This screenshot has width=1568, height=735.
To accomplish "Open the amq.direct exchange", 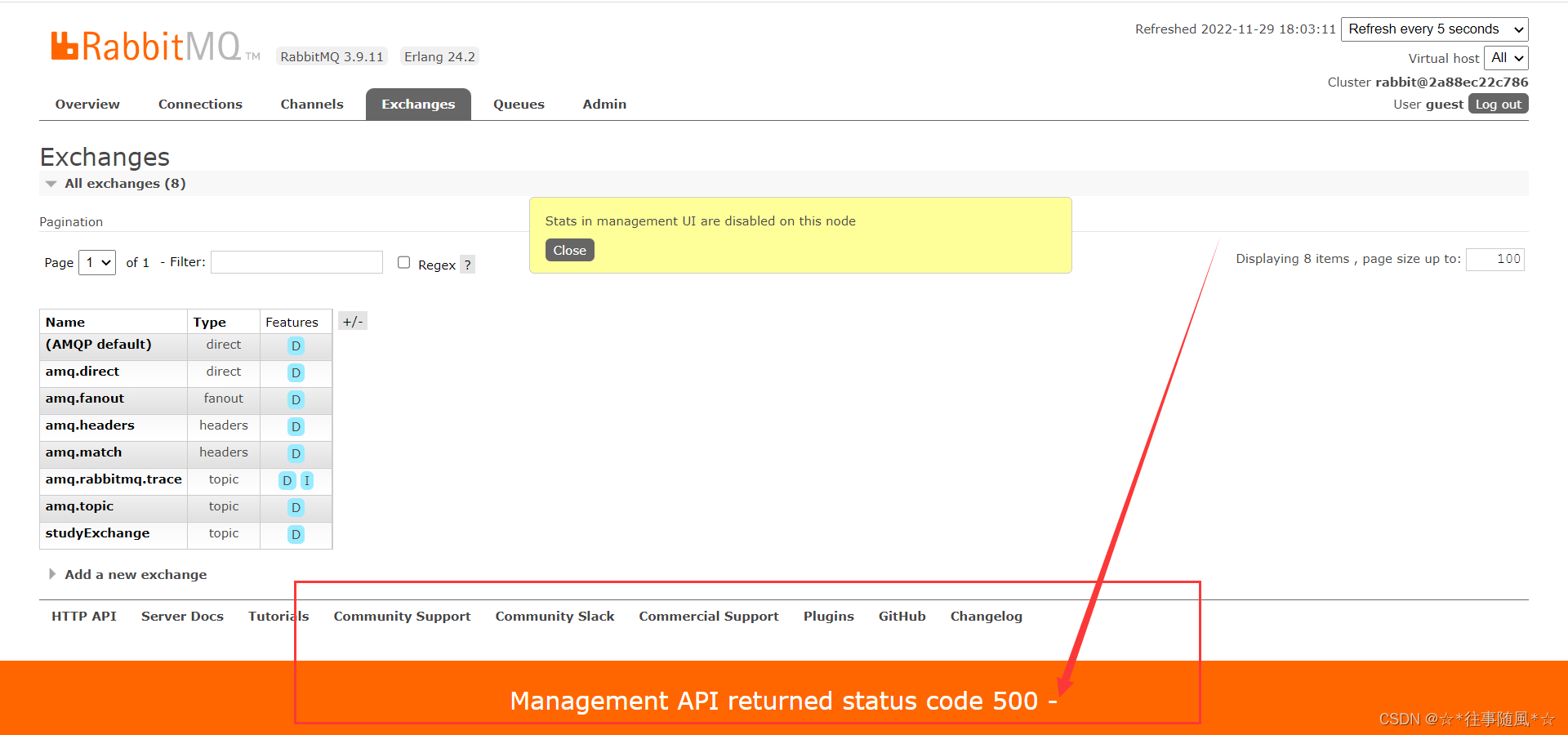I will pyautogui.click(x=82, y=372).
